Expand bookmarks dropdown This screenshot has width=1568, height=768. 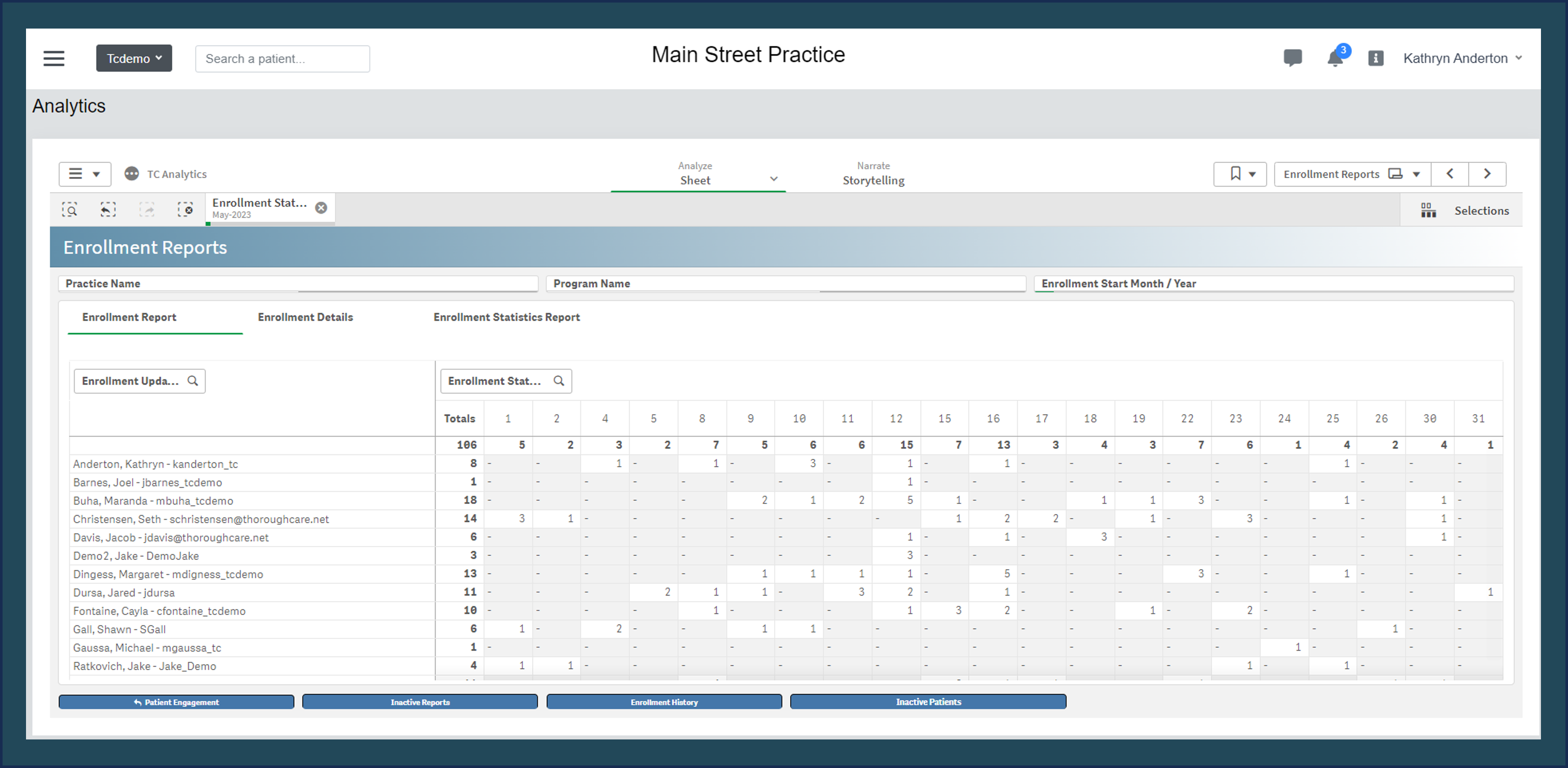coord(1241,174)
